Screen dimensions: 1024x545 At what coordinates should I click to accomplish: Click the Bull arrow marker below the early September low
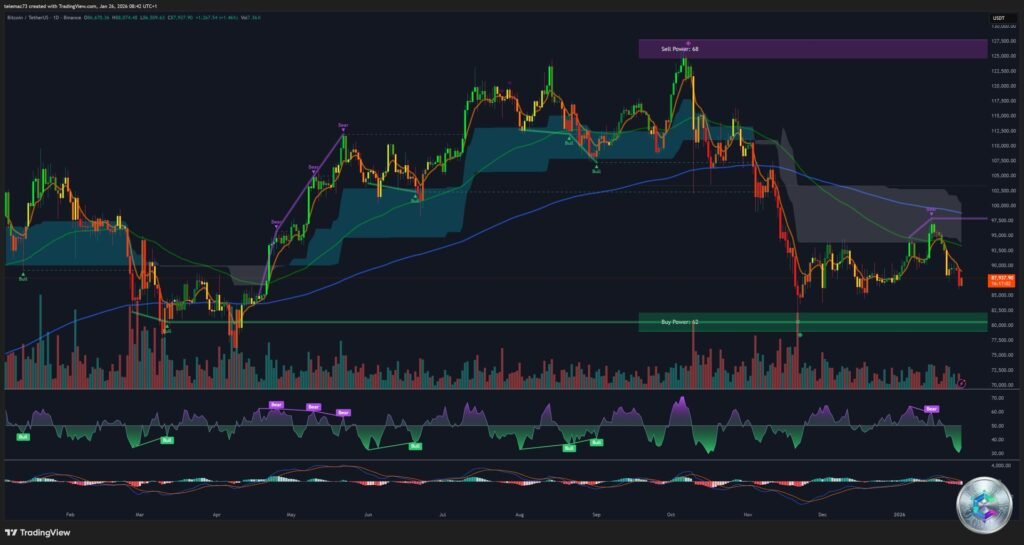[597, 170]
